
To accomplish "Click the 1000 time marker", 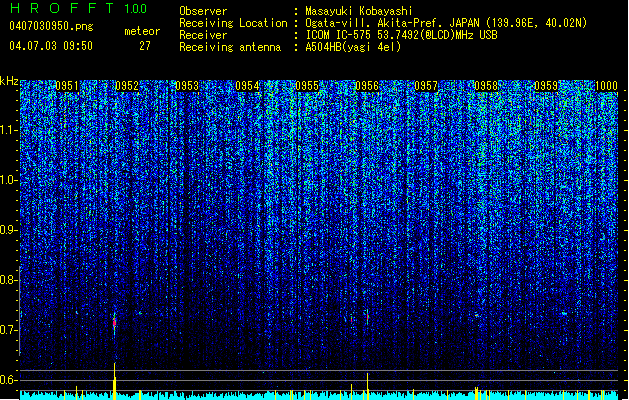I will [606, 86].
